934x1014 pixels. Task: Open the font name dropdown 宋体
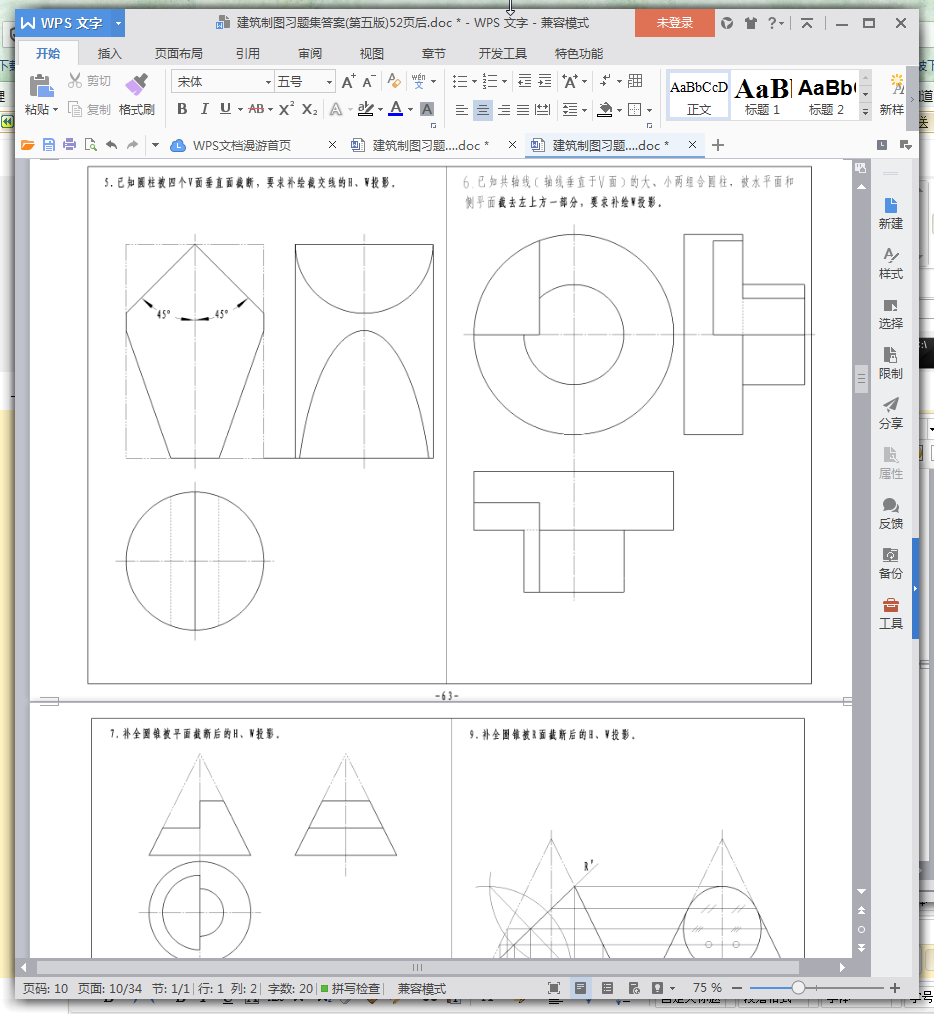pyautogui.click(x=268, y=82)
